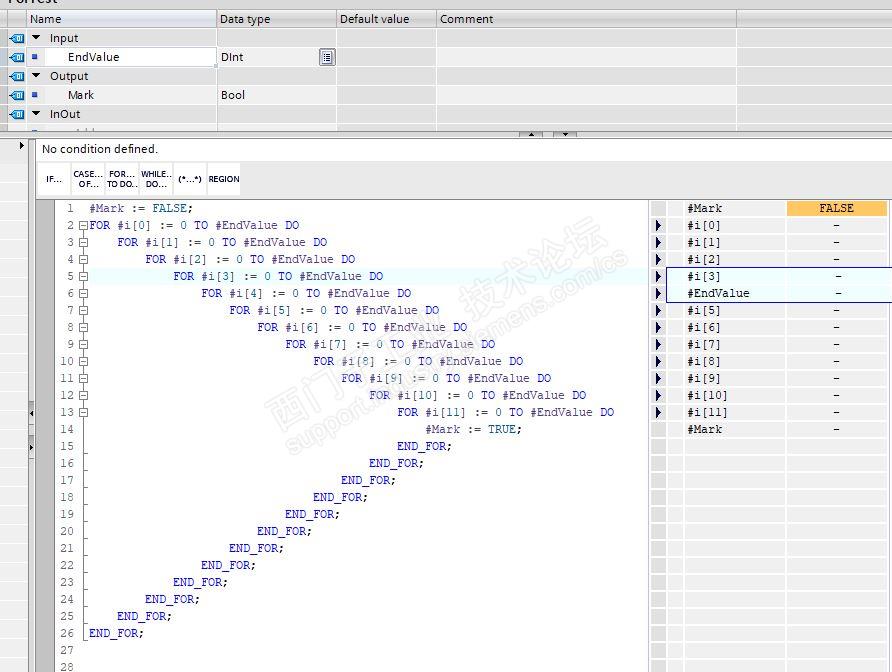Click the interface icon beside InOut

16,114
